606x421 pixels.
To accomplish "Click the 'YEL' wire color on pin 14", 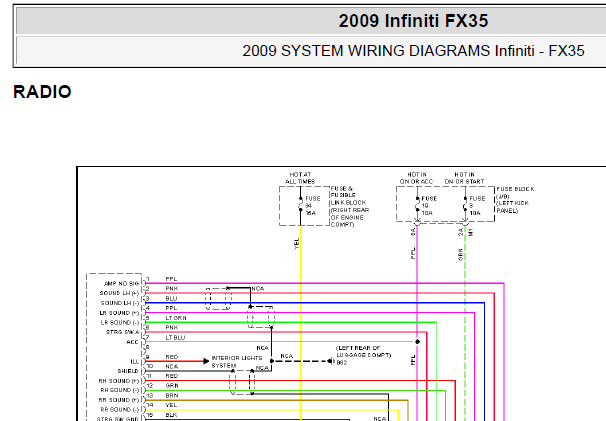I will click(x=171, y=405).
